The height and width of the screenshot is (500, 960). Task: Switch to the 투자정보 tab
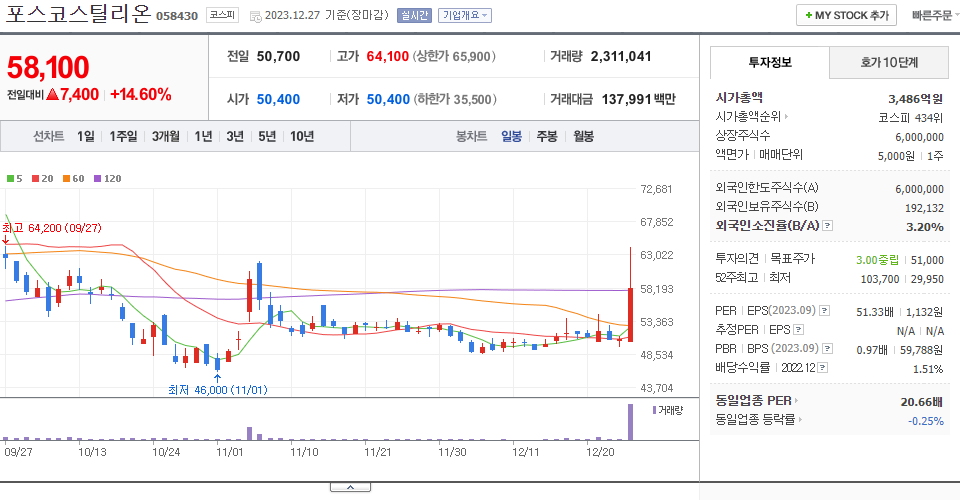pyautogui.click(x=770, y=62)
